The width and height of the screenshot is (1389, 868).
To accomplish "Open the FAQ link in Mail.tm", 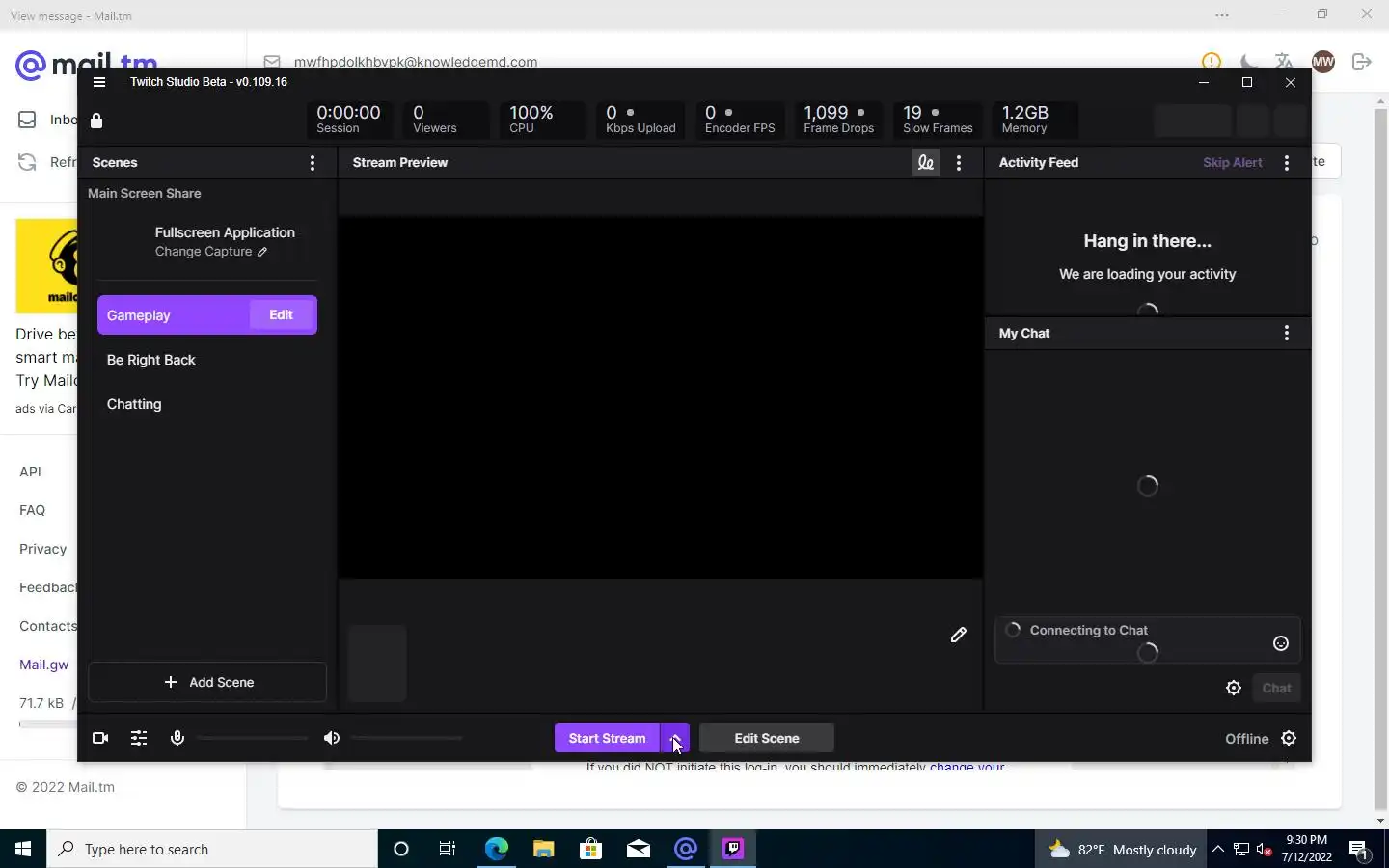I will coord(32,510).
